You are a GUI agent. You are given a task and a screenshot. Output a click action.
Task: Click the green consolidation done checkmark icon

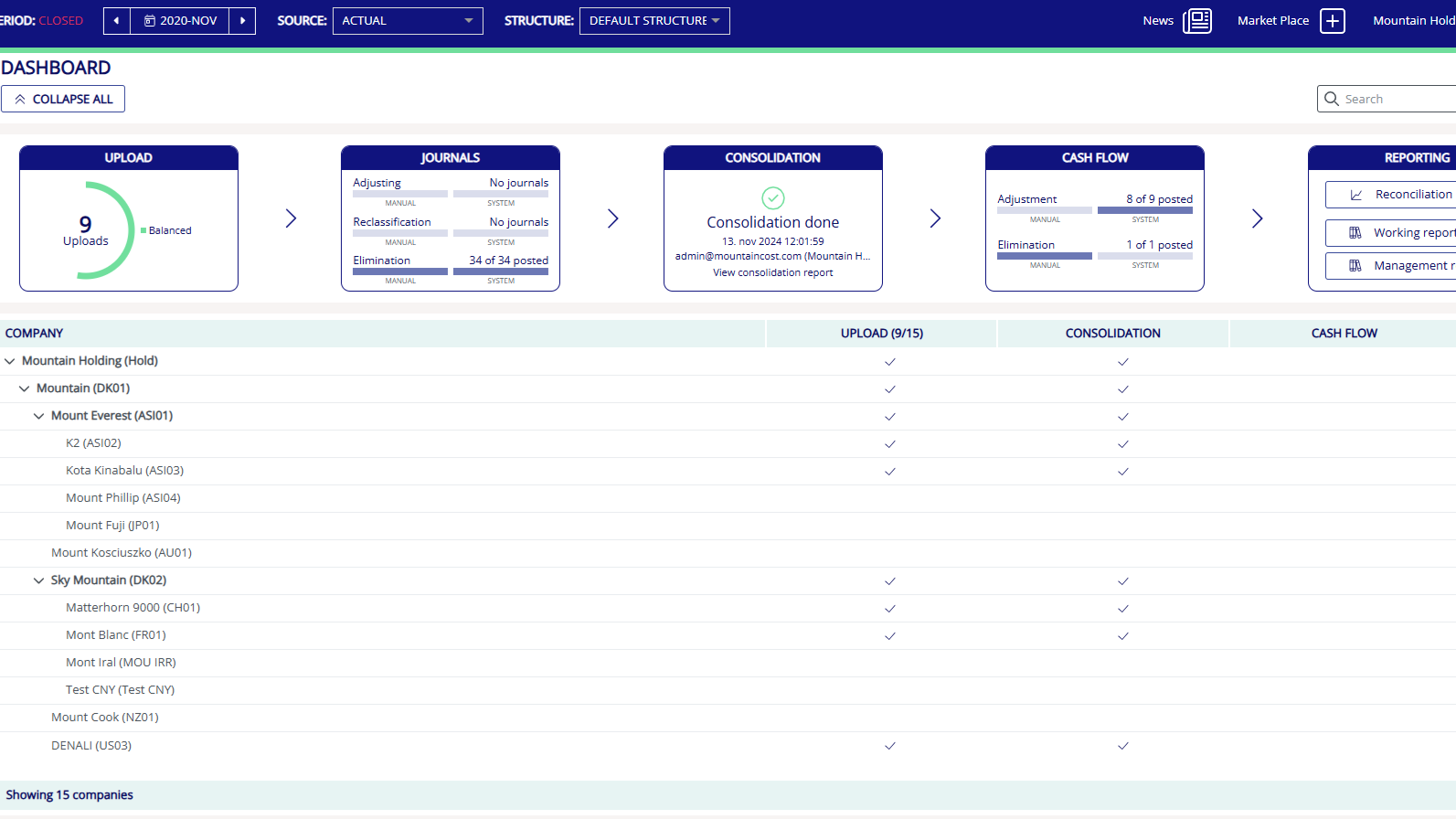[x=772, y=197]
